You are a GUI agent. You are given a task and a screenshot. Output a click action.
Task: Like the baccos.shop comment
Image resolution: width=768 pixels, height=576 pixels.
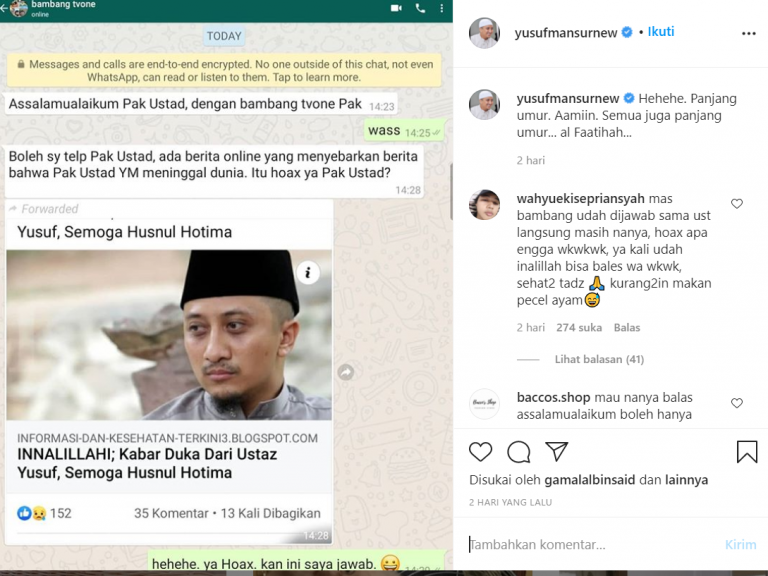[x=737, y=403]
